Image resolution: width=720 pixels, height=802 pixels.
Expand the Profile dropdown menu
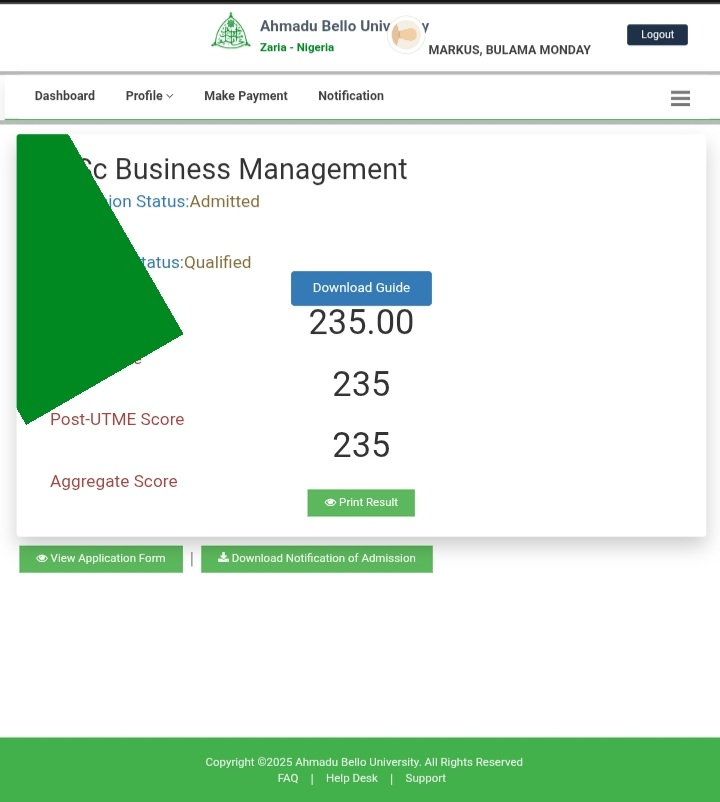tap(149, 96)
